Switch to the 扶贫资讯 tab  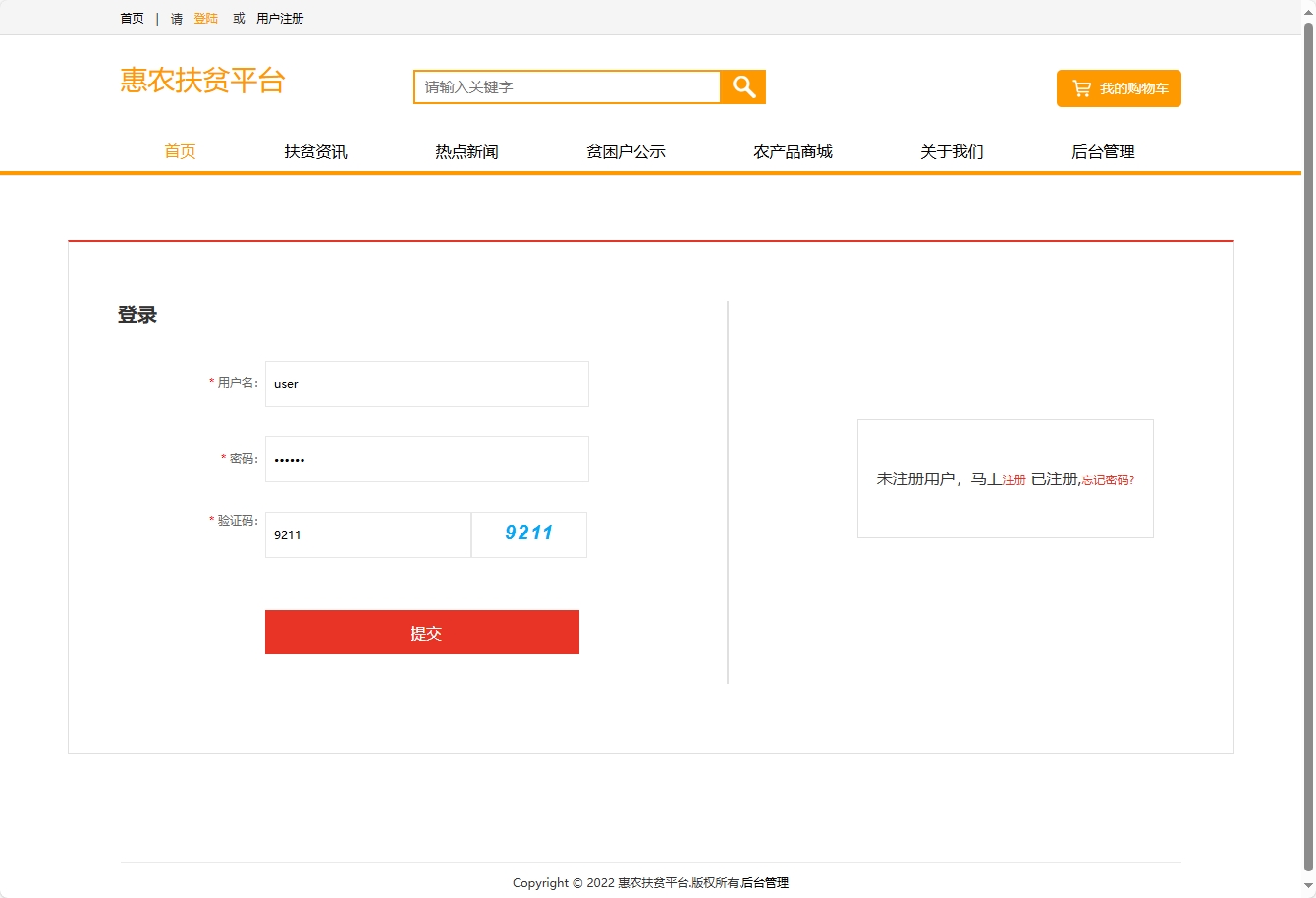coord(314,151)
